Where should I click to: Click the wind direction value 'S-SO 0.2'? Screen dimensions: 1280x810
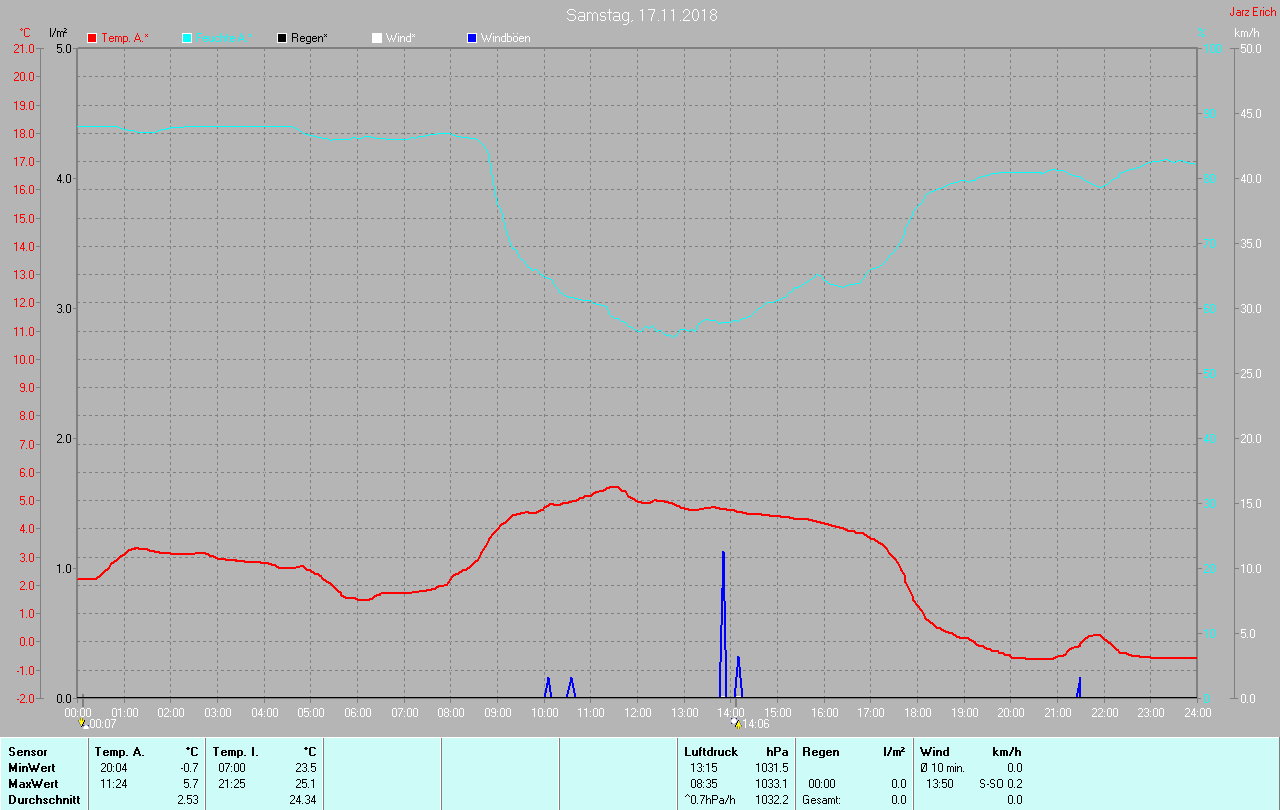[1000, 783]
